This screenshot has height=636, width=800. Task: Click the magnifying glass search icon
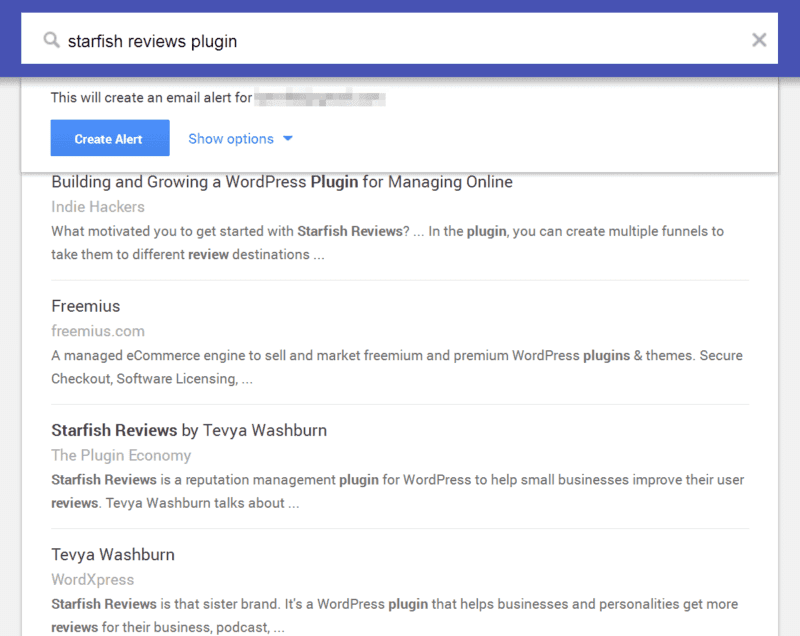point(51,40)
